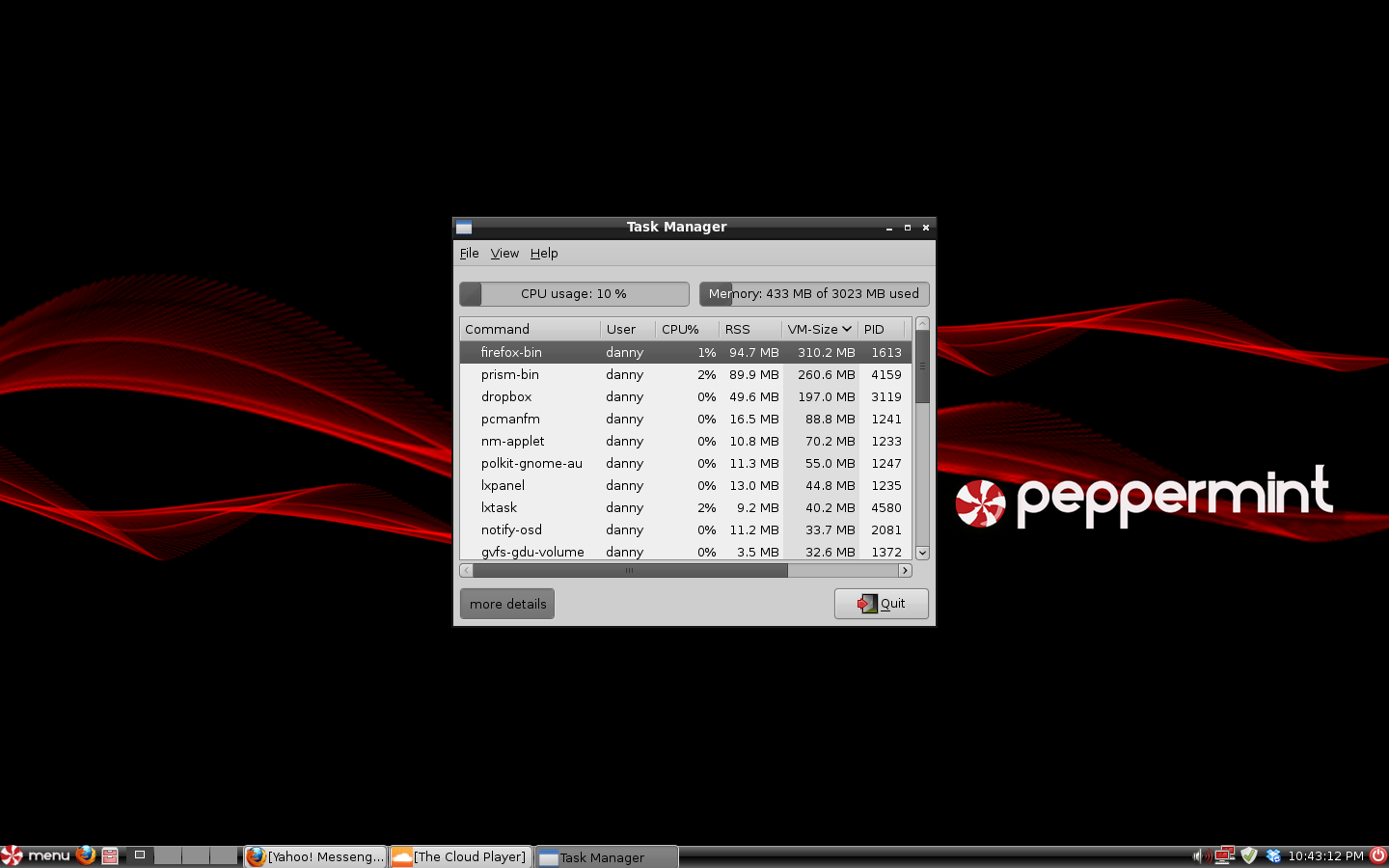The width and height of the screenshot is (1389, 868).
Task: Open the Dropbox tray icon
Action: point(1273,855)
